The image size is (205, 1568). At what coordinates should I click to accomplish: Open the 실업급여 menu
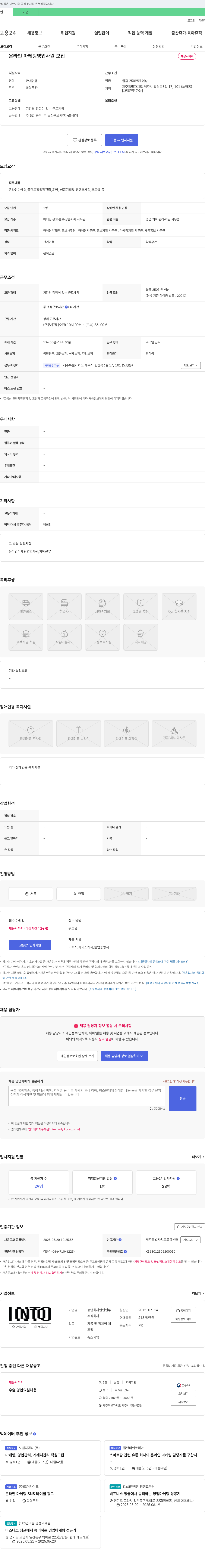pos(102,33)
